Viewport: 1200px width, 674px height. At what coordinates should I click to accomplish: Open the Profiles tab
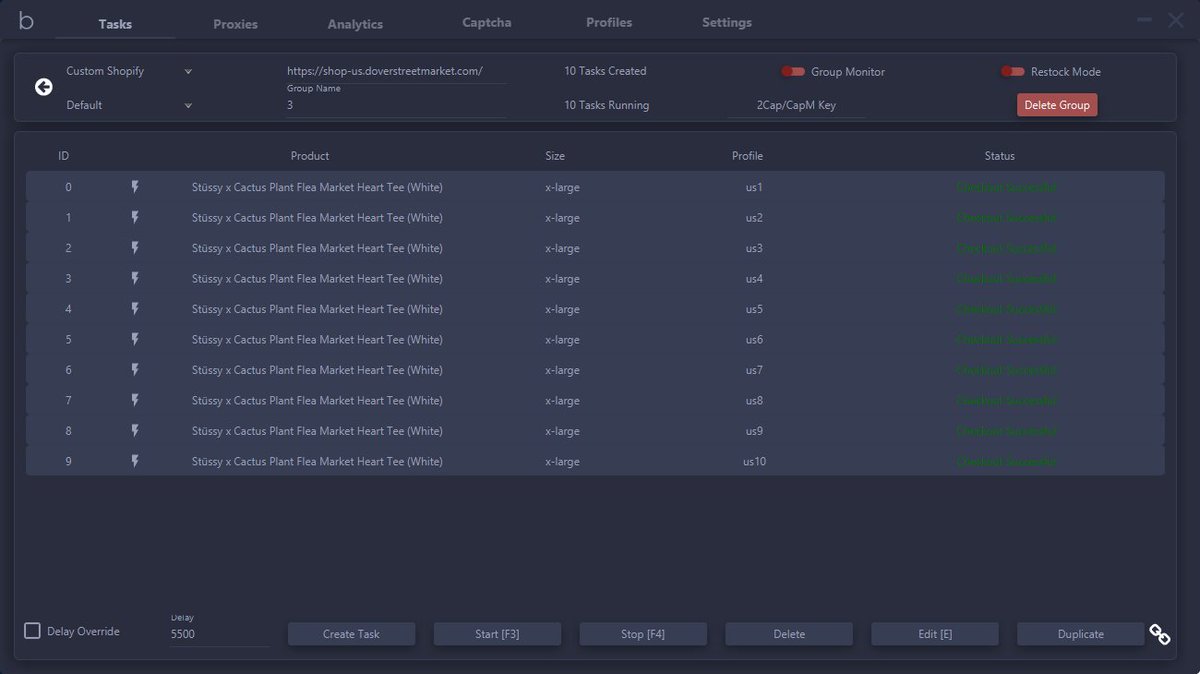(x=609, y=22)
